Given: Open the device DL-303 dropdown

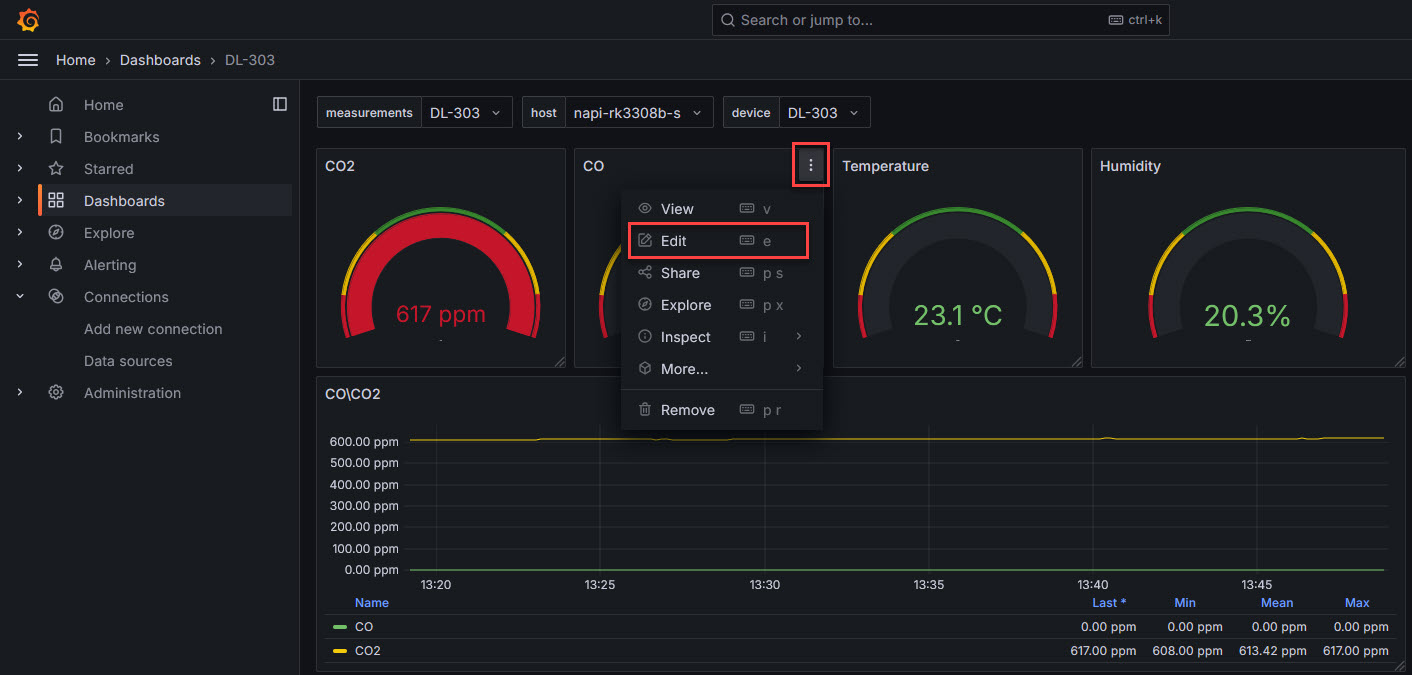Looking at the screenshot, I should tap(824, 112).
